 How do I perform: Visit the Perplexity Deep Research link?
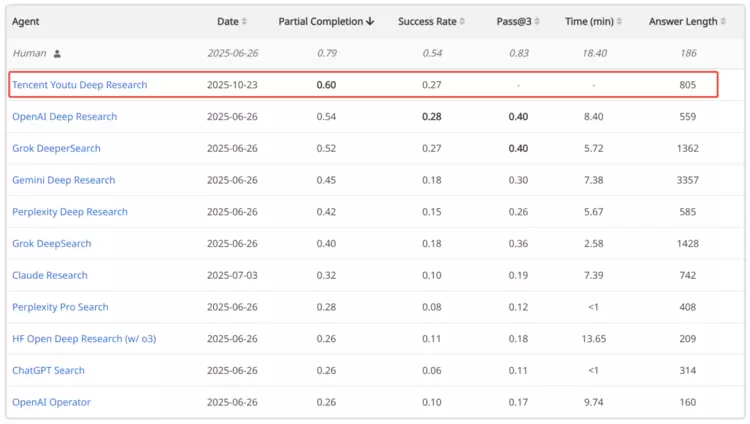[x=70, y=212]
